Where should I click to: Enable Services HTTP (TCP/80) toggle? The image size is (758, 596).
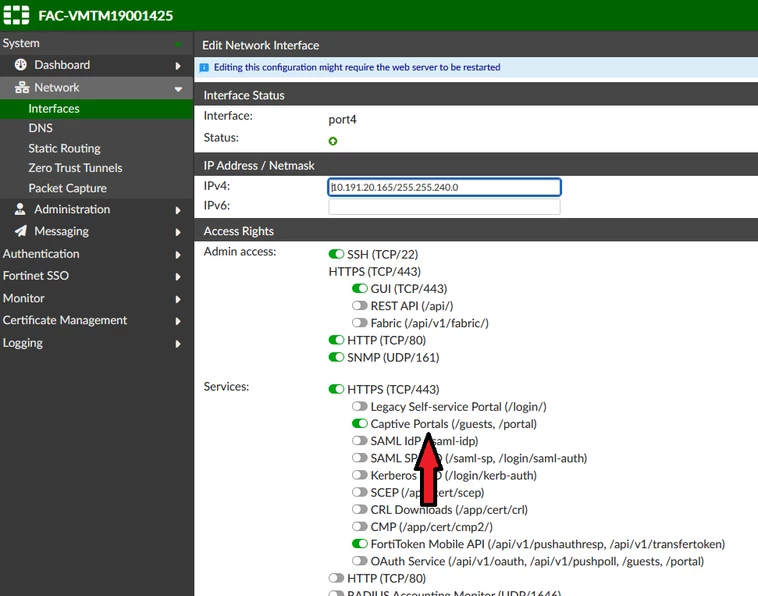click(x=336, y=578)
